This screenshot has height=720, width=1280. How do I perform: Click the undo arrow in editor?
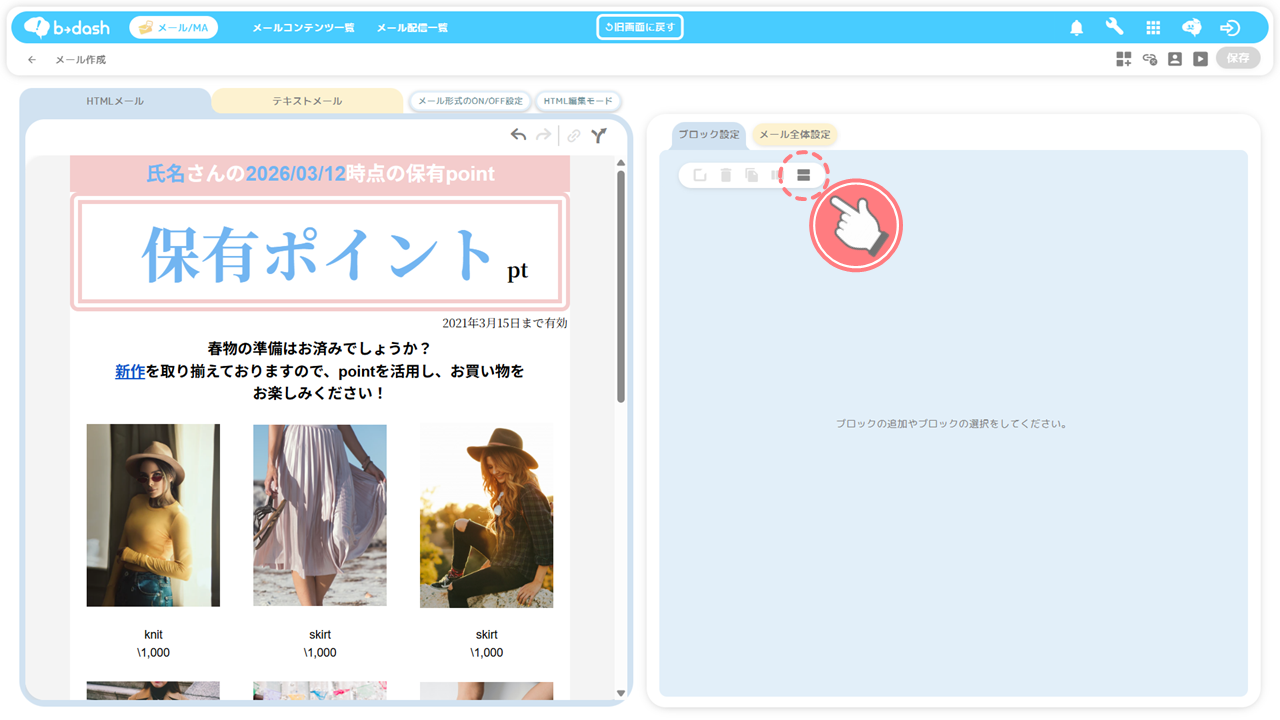point(518,135)
